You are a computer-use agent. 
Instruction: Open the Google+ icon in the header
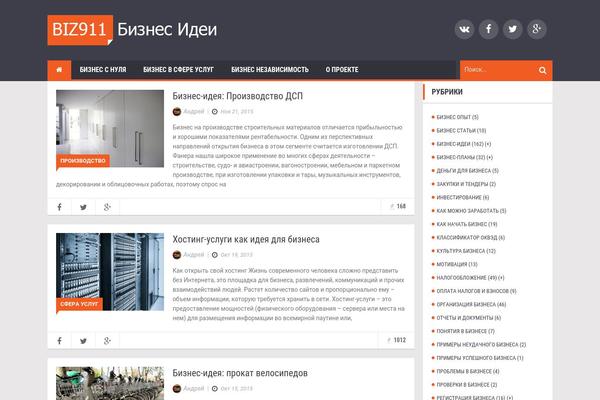click(536, 29)
